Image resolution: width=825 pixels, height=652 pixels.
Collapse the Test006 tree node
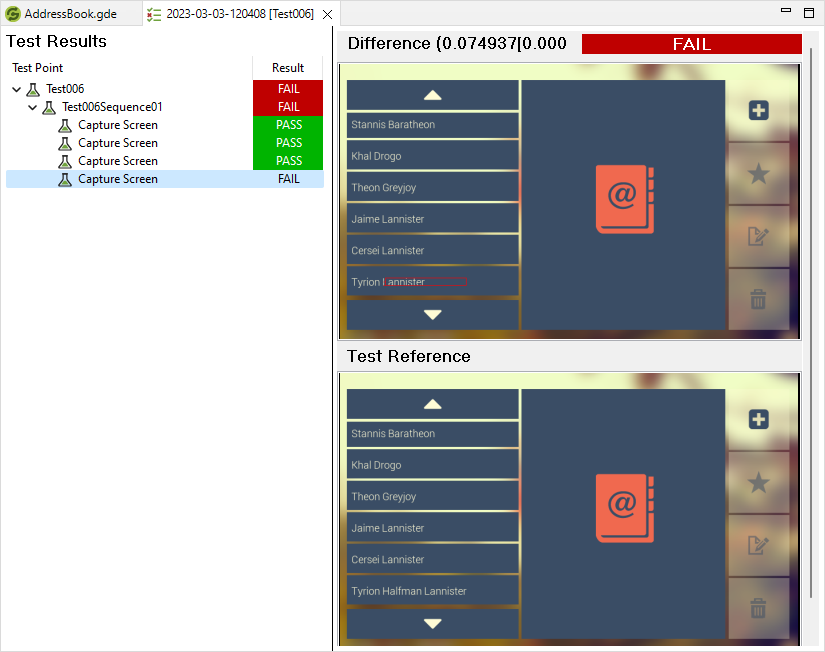tap(15, 89)
